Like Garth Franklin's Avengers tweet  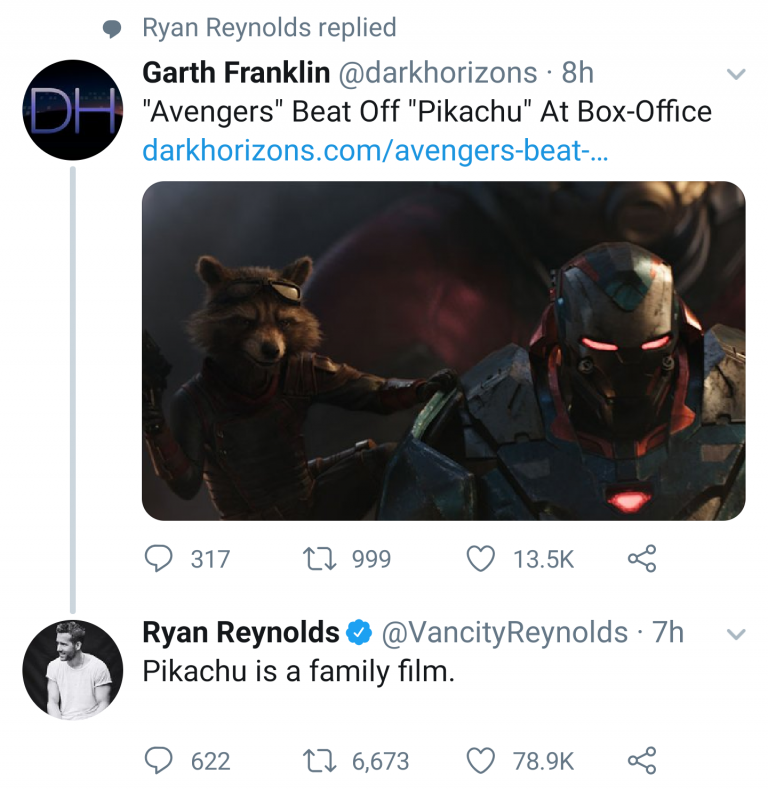(482, 559)
